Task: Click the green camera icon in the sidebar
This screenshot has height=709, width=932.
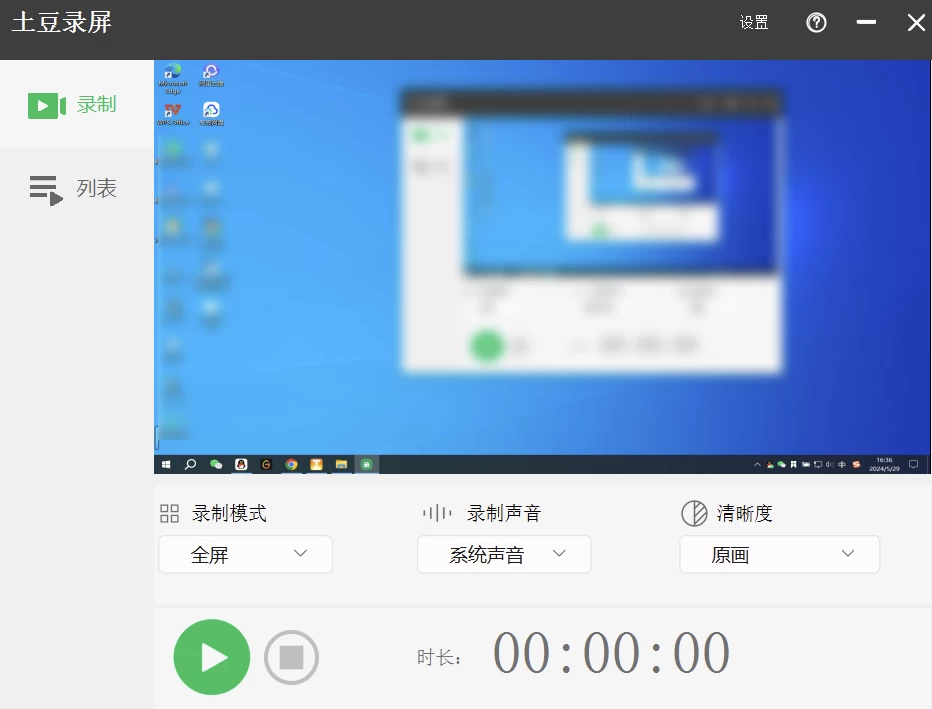Action: 46,105
